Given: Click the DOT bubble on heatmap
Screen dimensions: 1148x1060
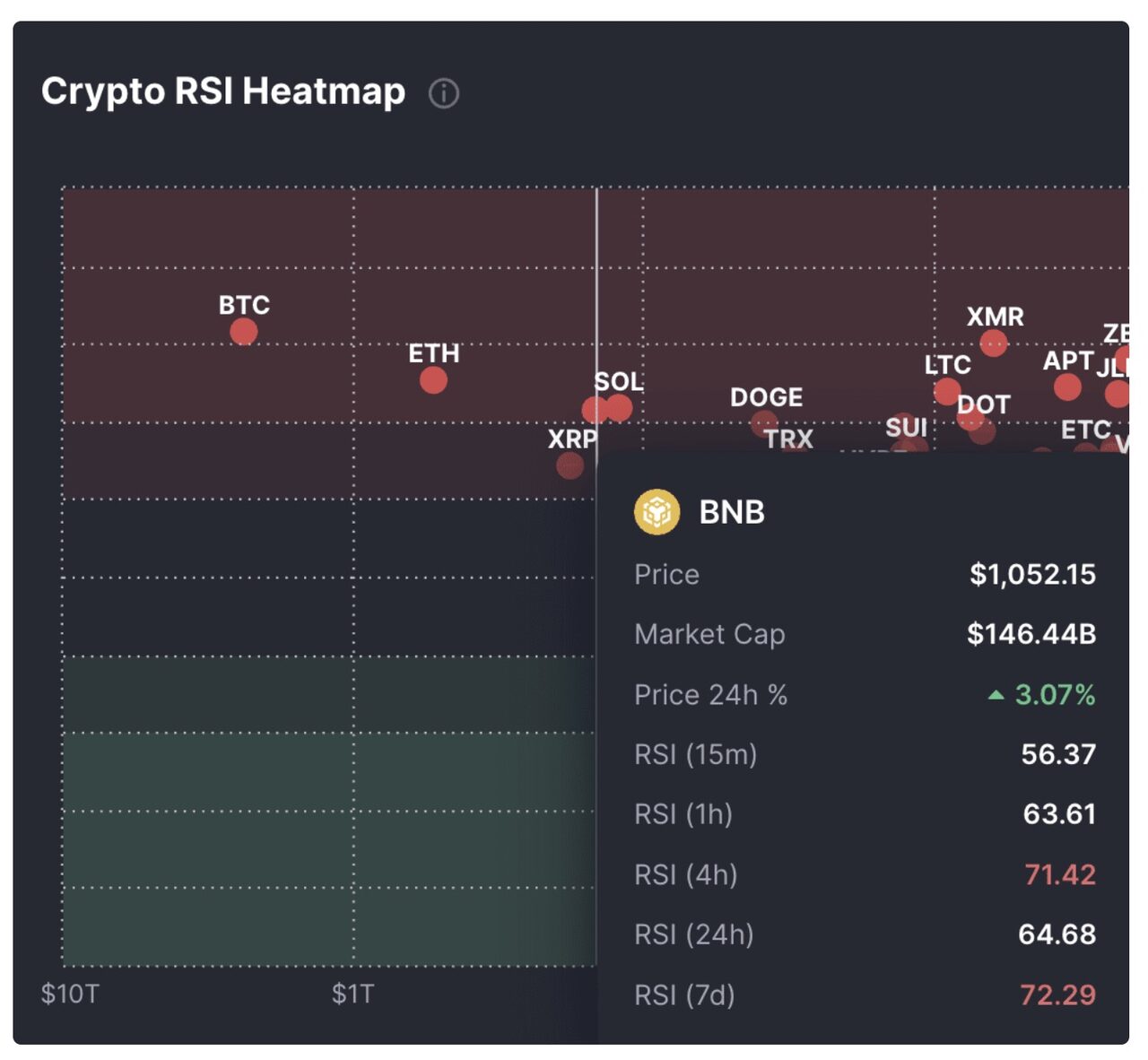Looking at the screenshot, I should (x=970, y=418).
